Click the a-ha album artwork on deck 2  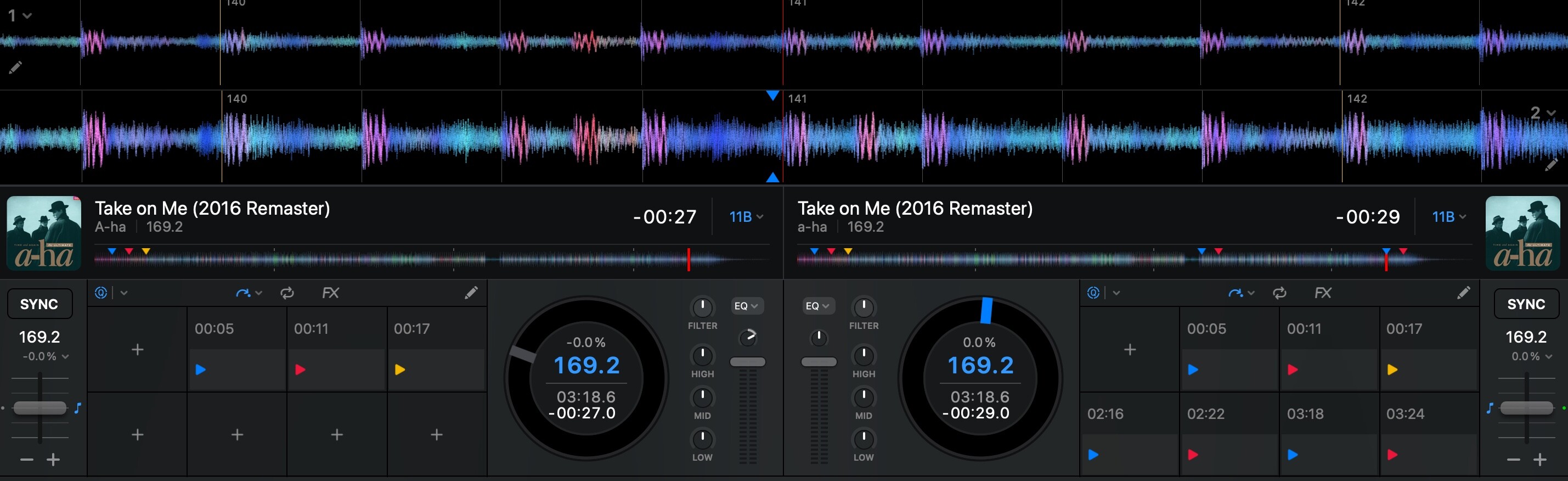[1522, 233]
